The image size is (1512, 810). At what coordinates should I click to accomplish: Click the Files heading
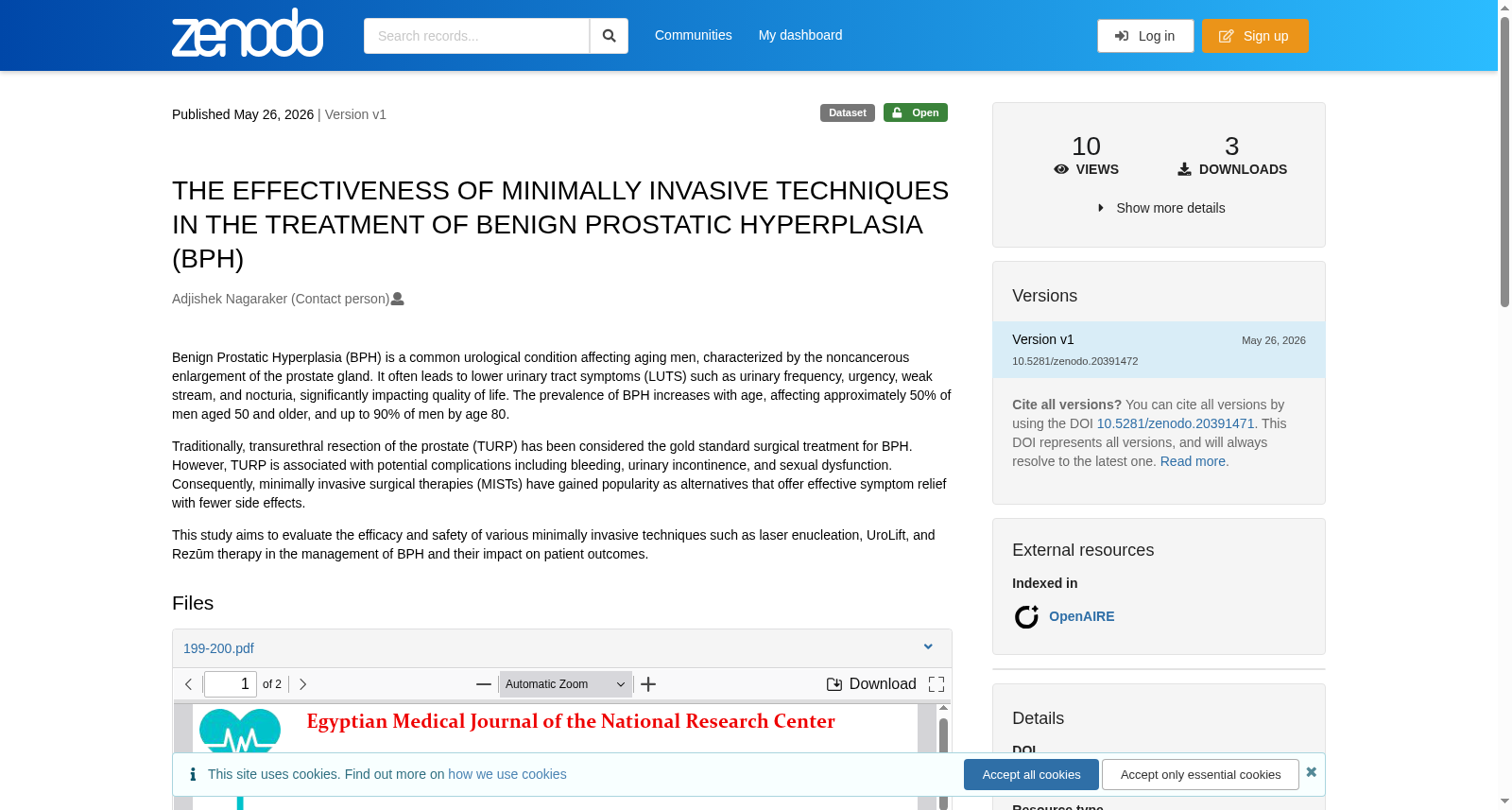coord(193,603)
